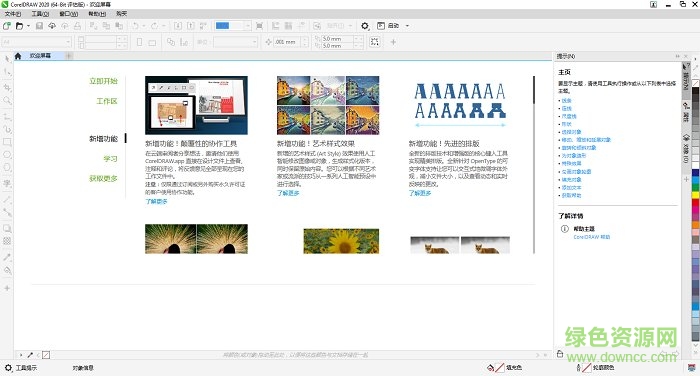The width and height of the screenshot is (700, 376).
Task: Expand the arrow next to the Open folder icon
Action: (x=29, y=26)
